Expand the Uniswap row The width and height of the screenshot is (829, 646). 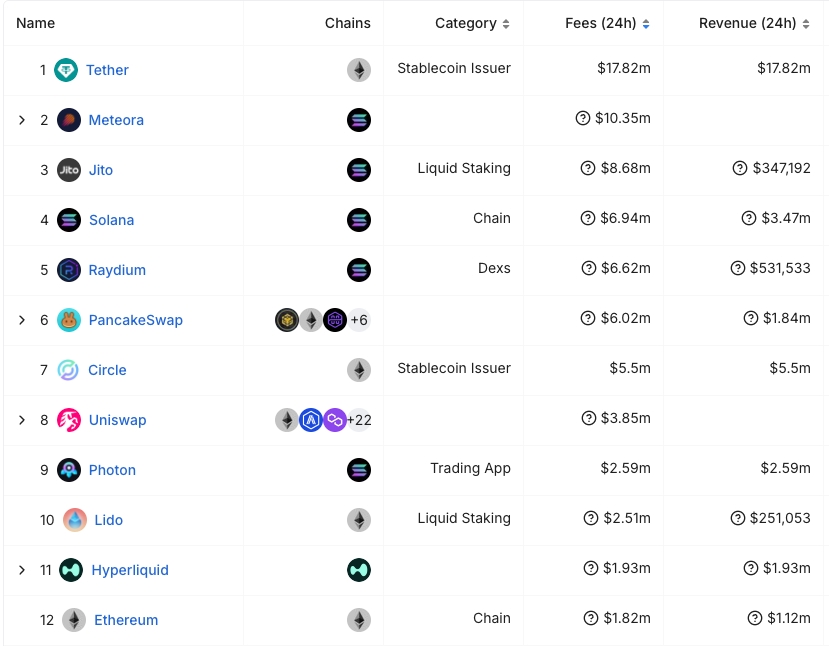(x=22, y=420)
